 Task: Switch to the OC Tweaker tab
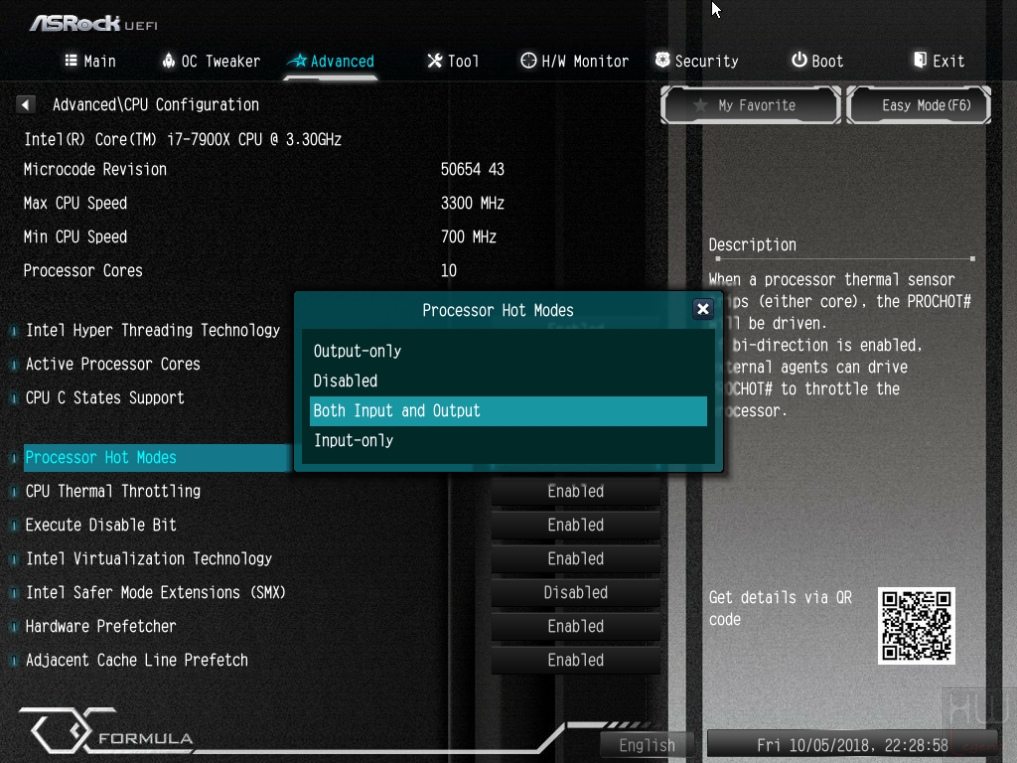point(211,61)
